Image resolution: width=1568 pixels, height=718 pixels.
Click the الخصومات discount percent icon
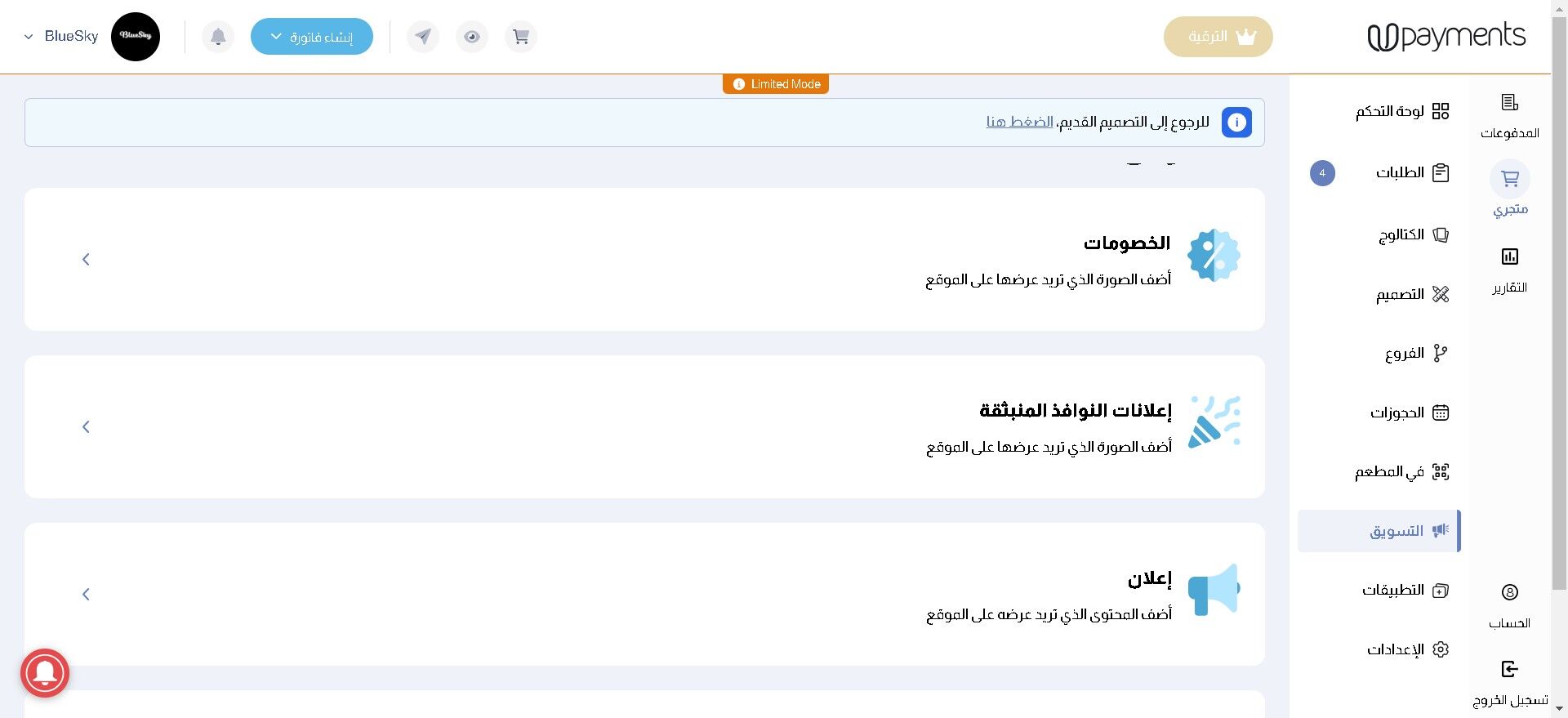click(x=1214, y=256)
